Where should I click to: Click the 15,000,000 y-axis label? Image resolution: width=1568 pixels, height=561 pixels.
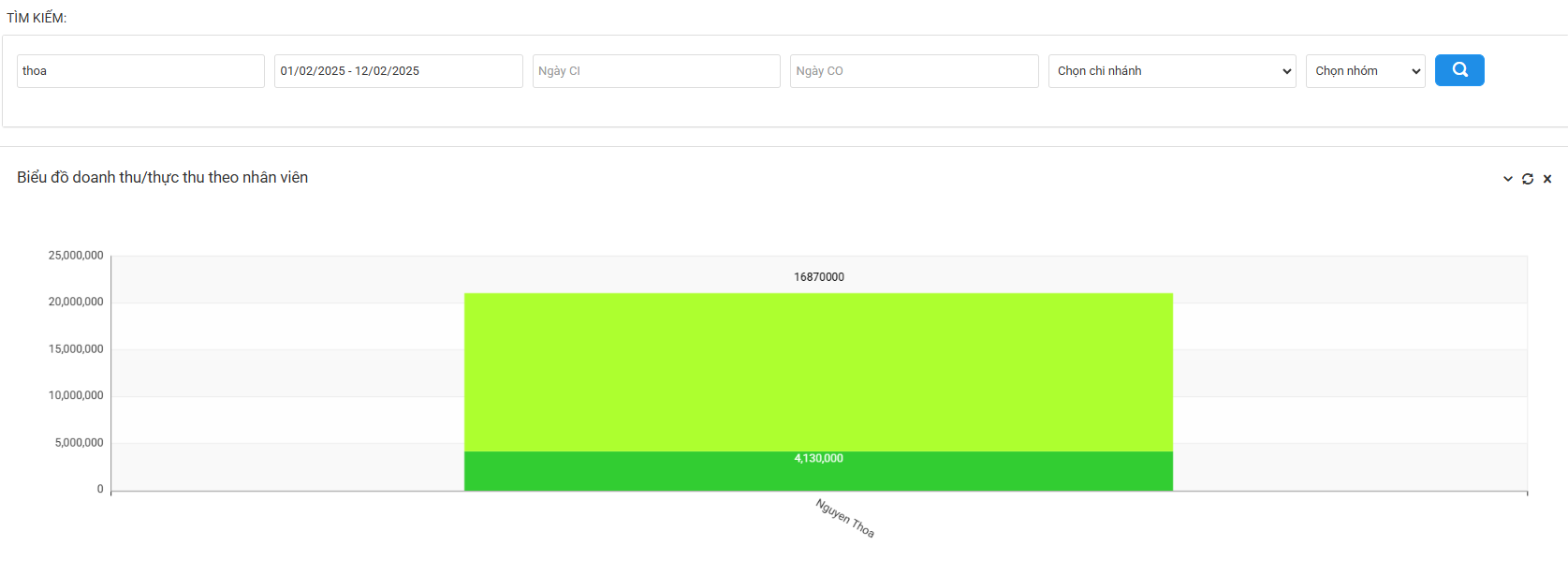click(76, 349)
